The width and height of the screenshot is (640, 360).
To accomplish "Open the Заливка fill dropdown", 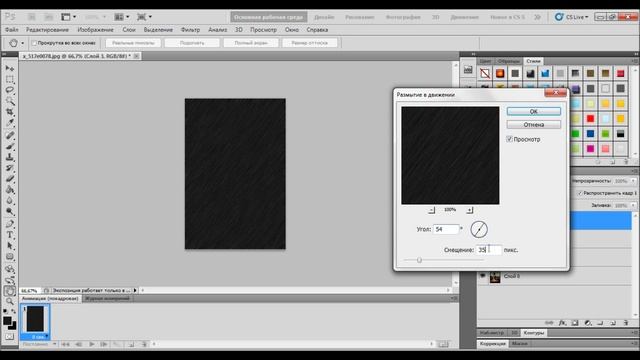I will (633, 205).
